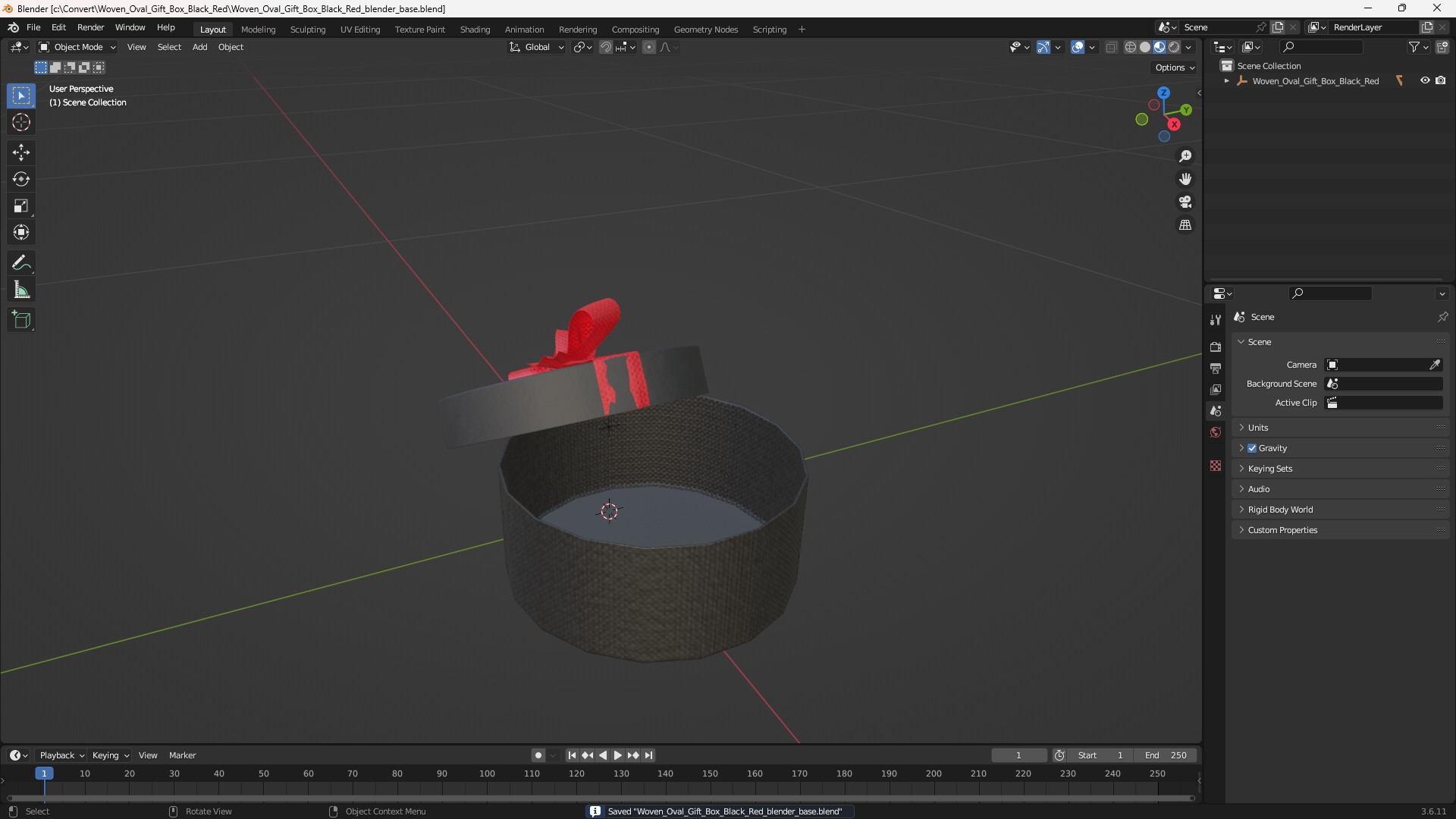
Task: Choose the Select Box tool
Action: click(21, 96)
